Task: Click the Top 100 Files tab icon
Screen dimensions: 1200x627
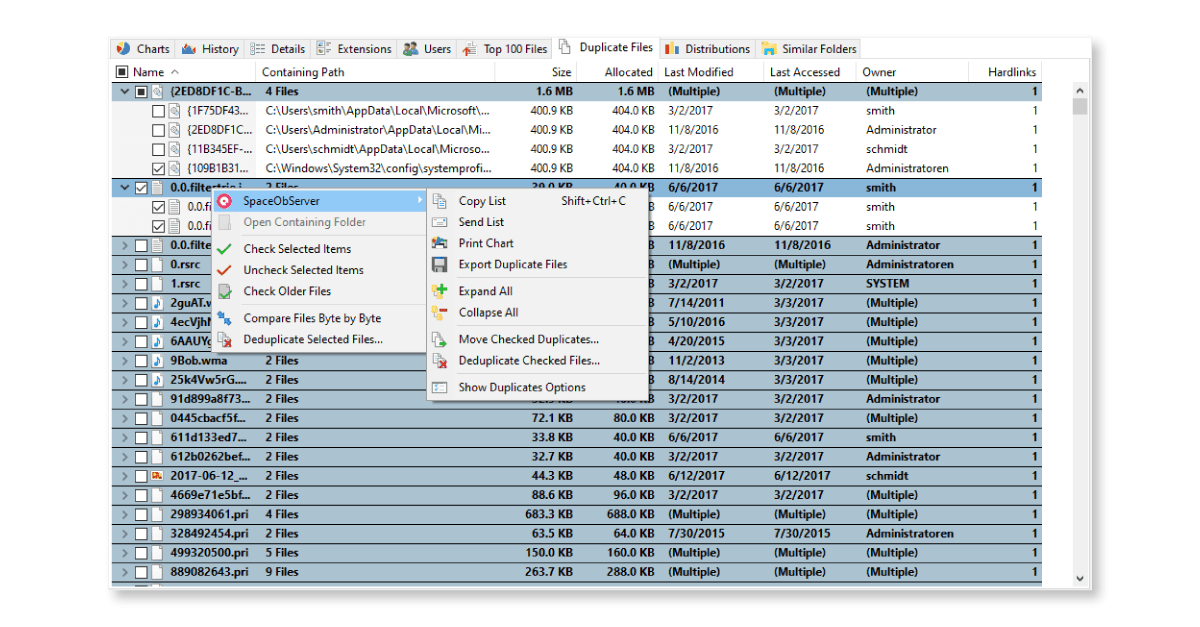Action: coord(469,48)
